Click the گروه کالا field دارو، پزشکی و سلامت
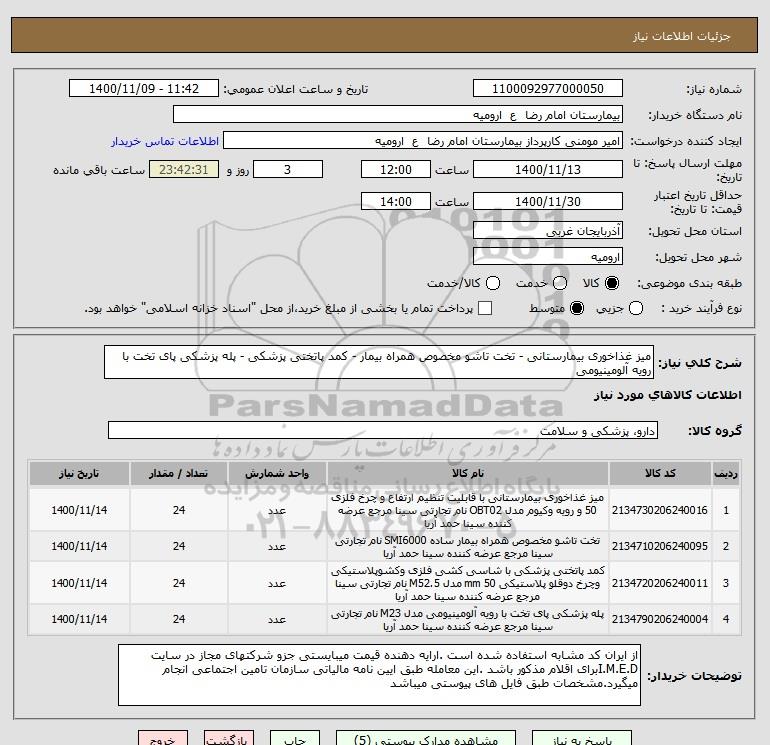Viewport: 770px width, 745px height. click(383, 430)
